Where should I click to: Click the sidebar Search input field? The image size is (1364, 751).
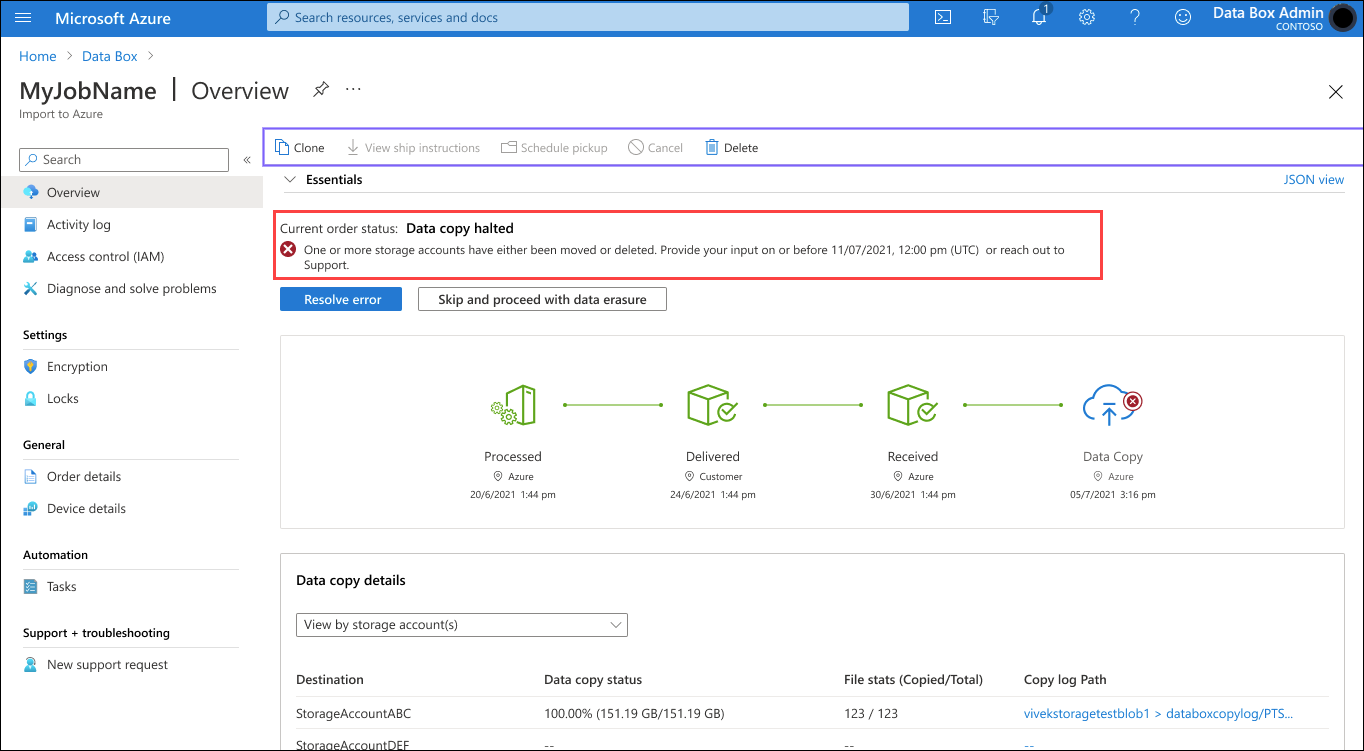coord(123,159)
